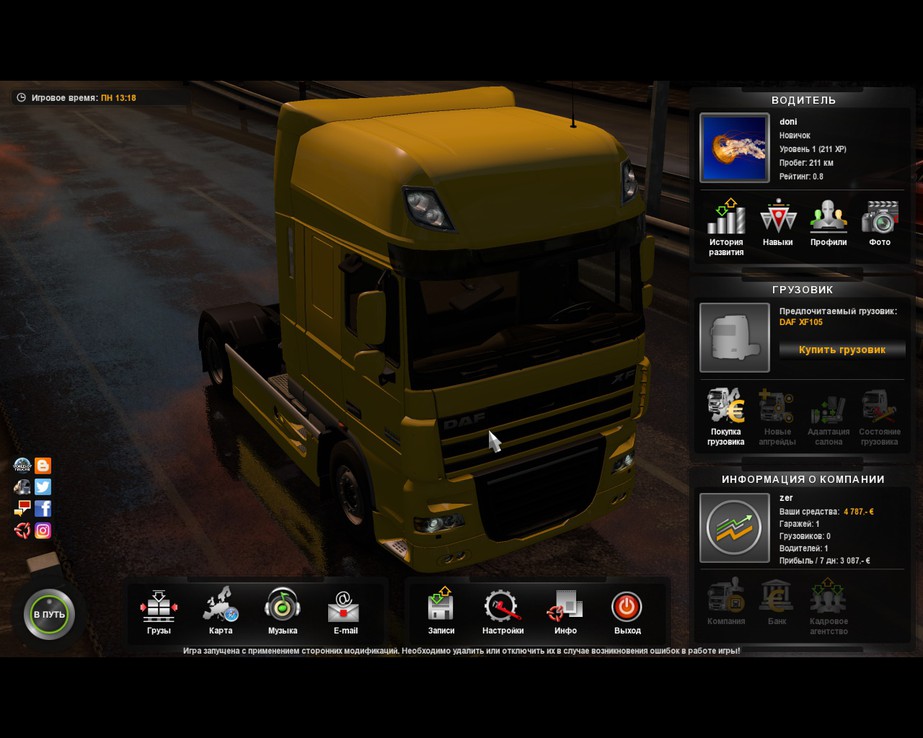Image resolution: width=923 pixels, height=738 pixels.
Task: Open the red lifebuoy support icon
Action: tap(22, 530)
